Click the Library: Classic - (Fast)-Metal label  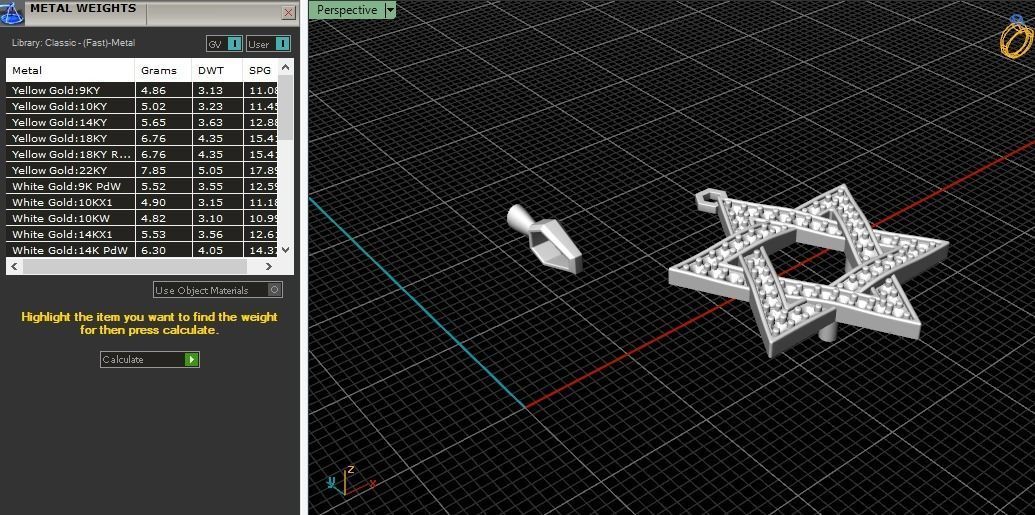73,43
